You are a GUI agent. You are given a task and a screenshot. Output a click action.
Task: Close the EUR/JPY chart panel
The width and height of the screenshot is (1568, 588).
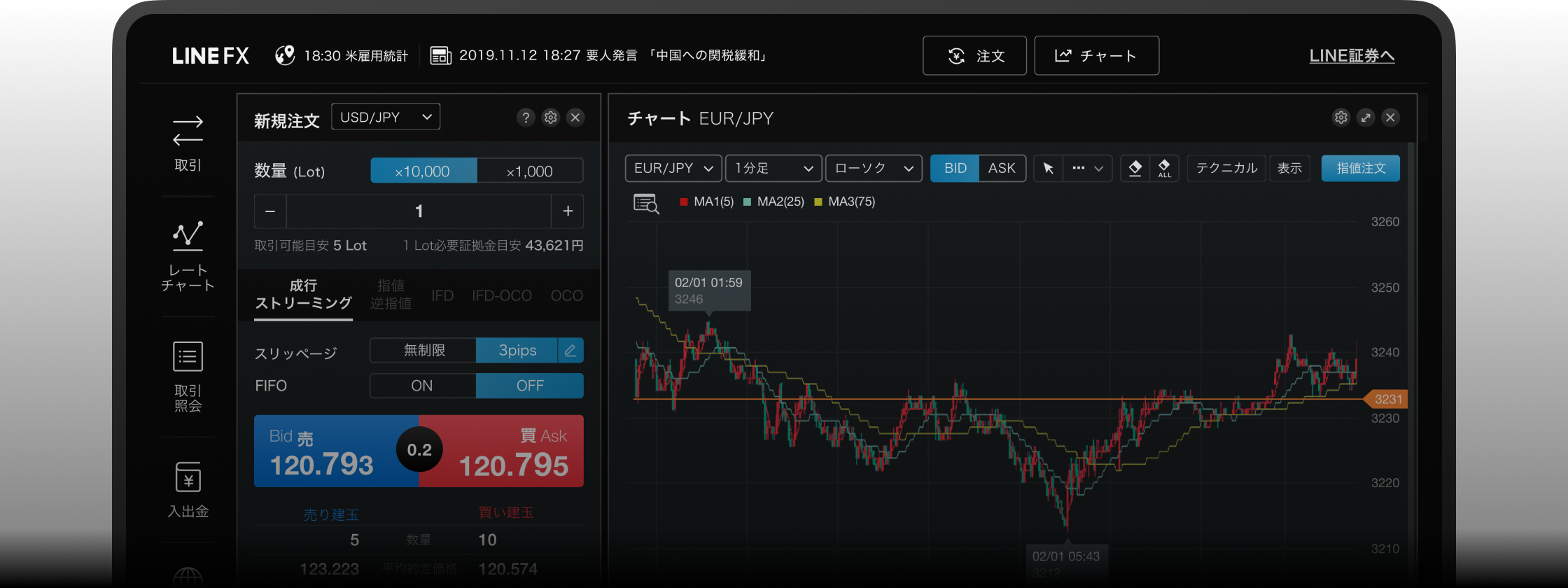(x=1391, y=118)
